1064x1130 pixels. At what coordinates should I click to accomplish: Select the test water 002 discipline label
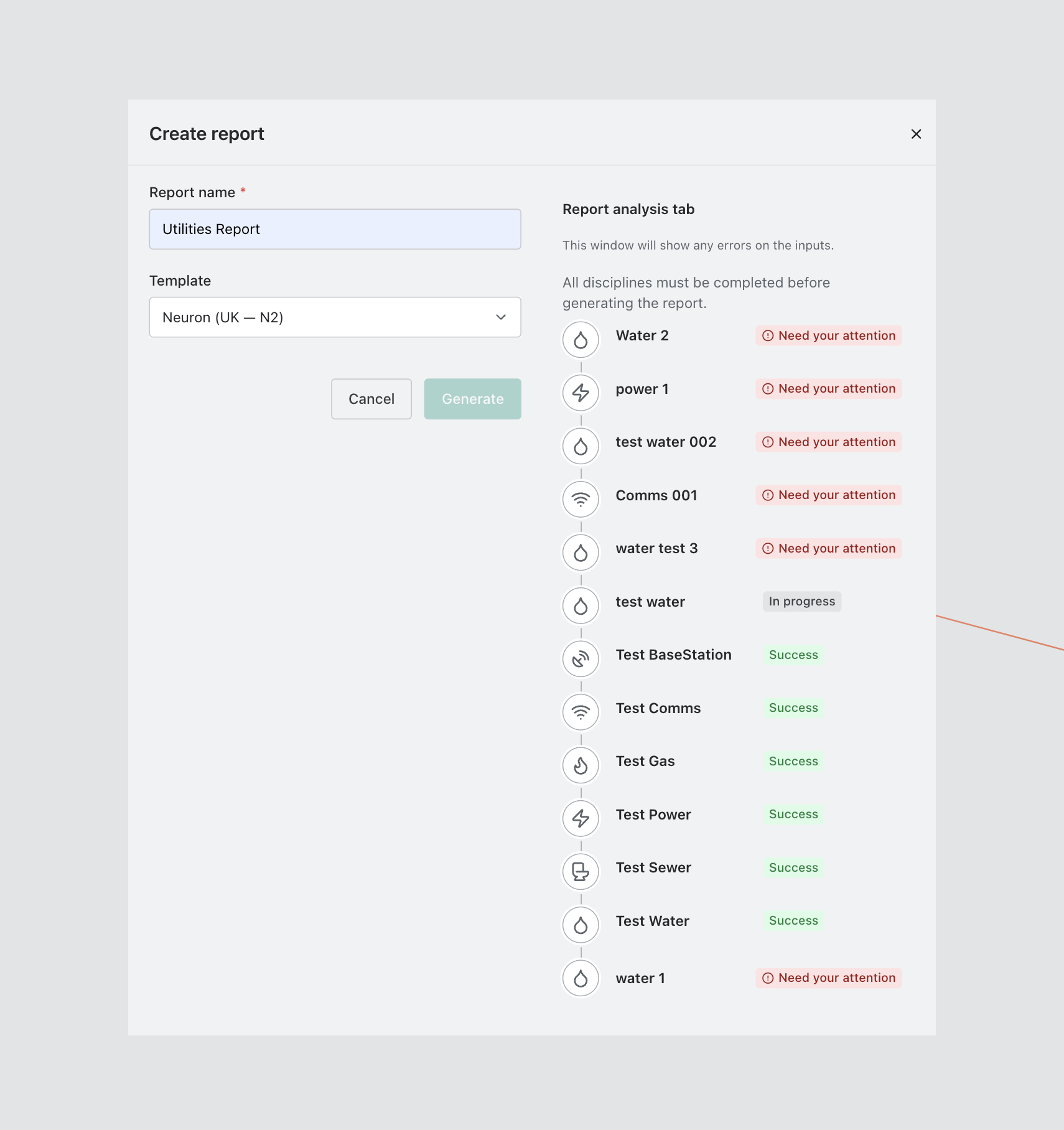pos(666,442)
